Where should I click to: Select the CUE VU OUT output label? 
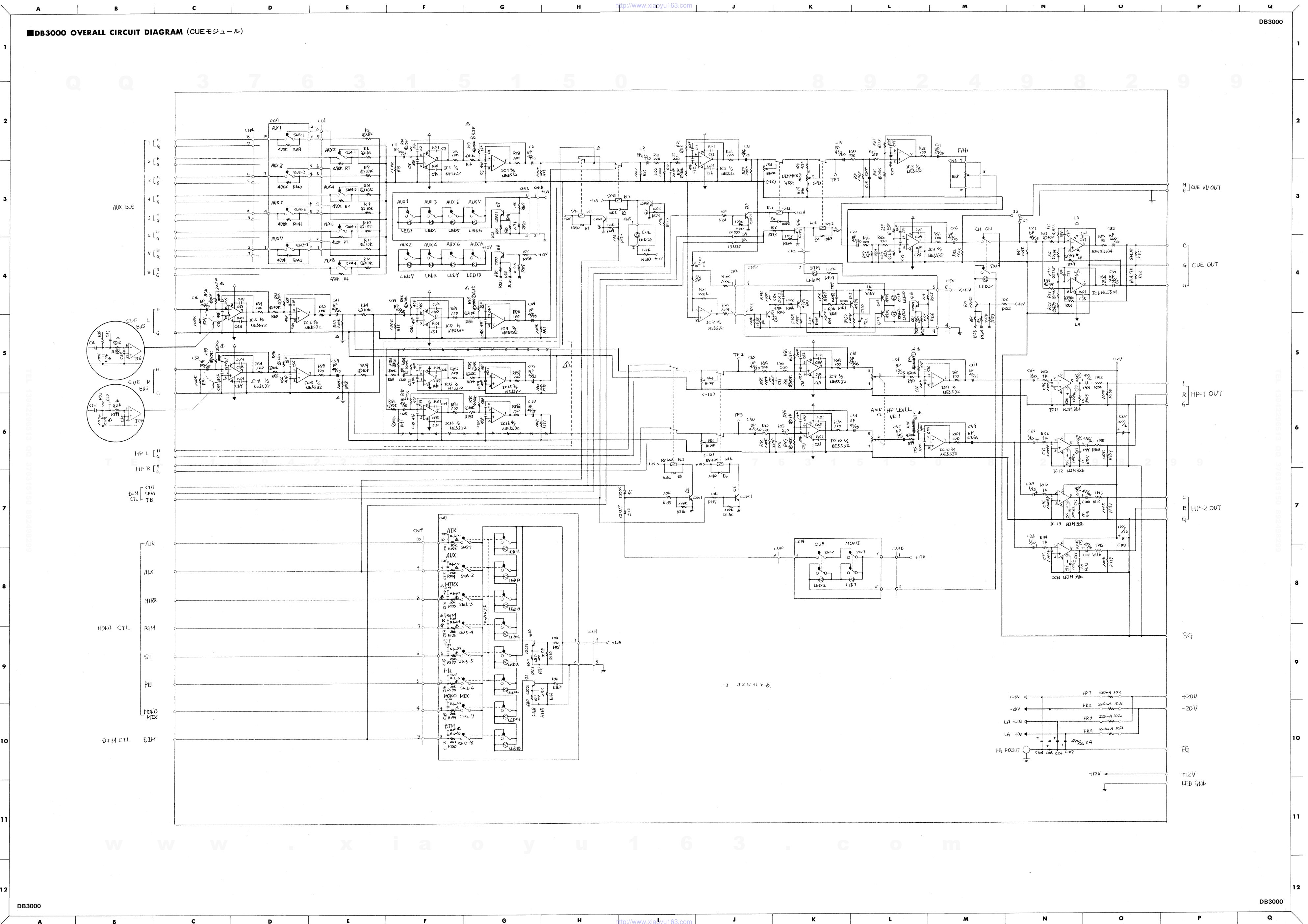[x=1206, y=188]
